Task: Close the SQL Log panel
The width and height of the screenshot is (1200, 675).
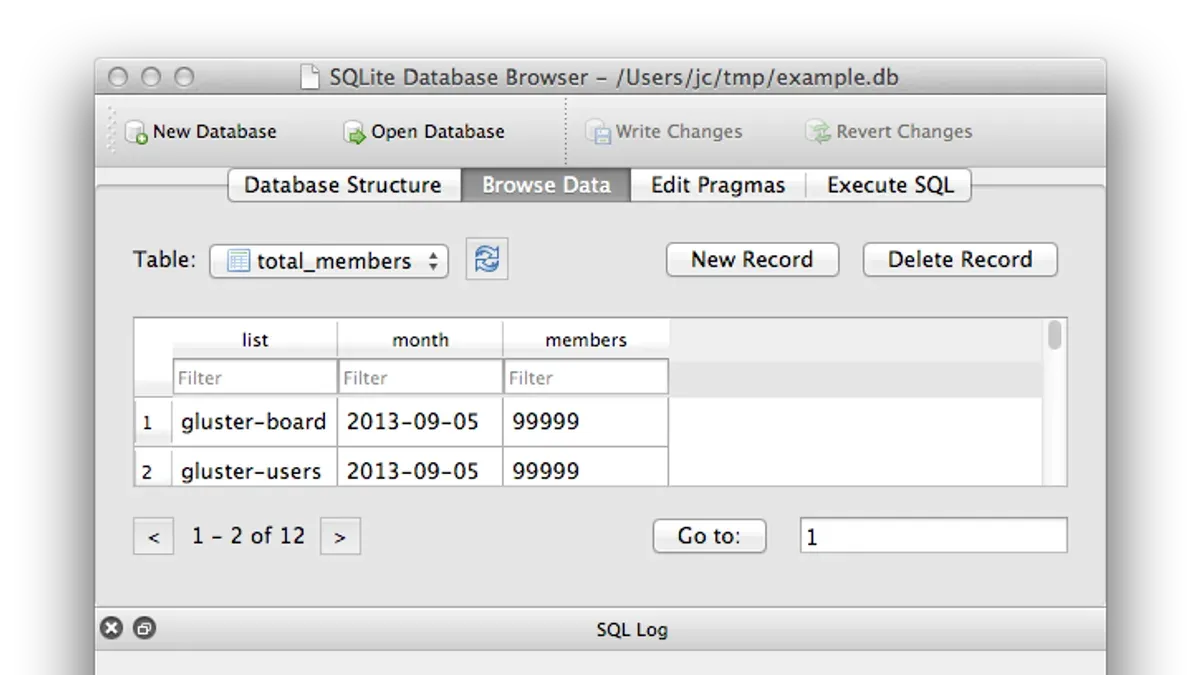Action: 112,628
